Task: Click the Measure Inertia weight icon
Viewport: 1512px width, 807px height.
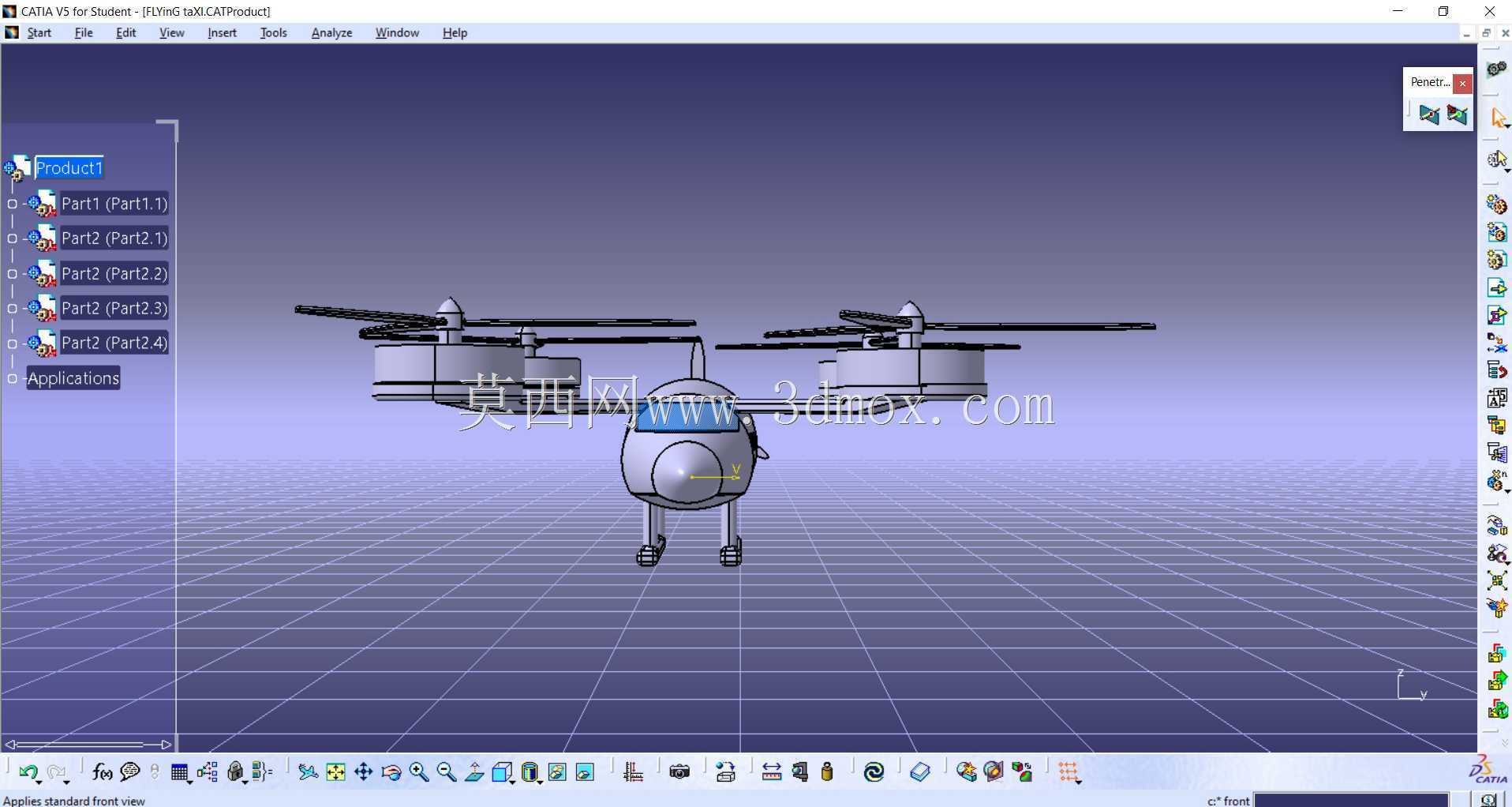Action: point(827,772)
